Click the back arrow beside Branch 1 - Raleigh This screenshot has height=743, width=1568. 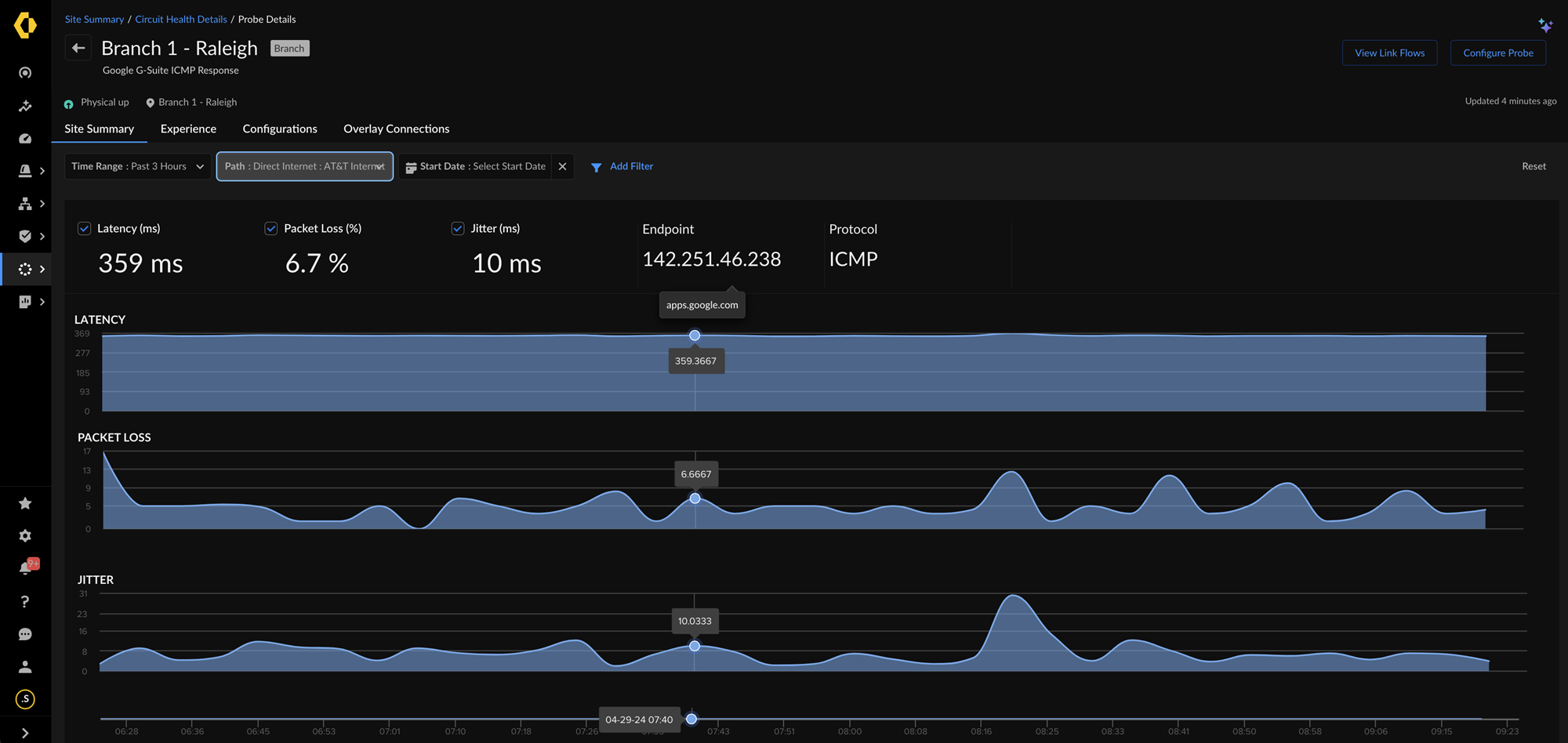[x=78, y=49]
